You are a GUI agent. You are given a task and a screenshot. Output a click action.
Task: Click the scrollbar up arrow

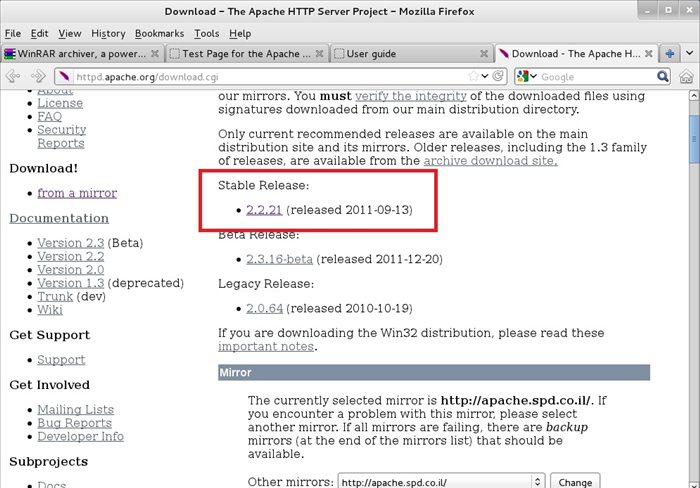[x=694, y=96]
